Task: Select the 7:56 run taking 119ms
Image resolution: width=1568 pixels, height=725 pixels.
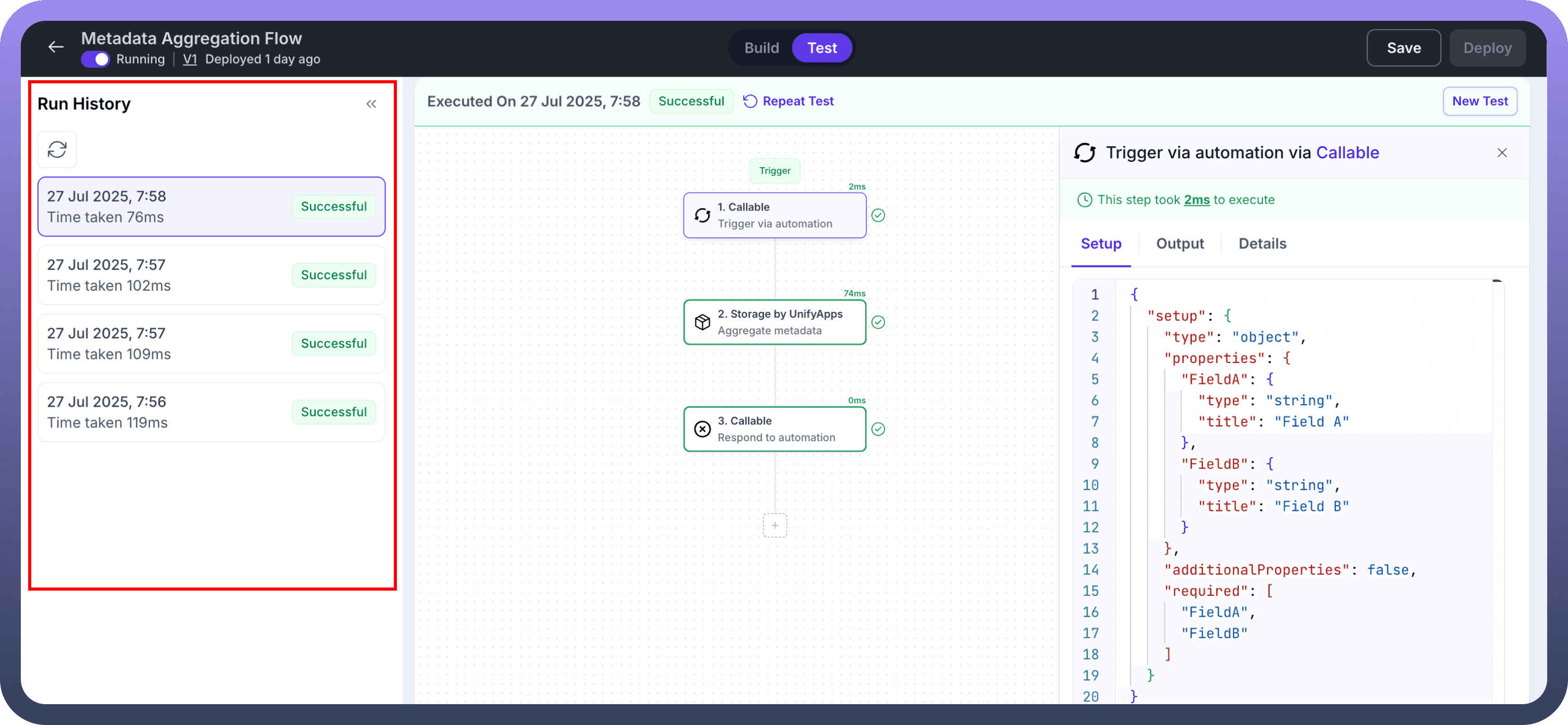Action: coord(210,412)
